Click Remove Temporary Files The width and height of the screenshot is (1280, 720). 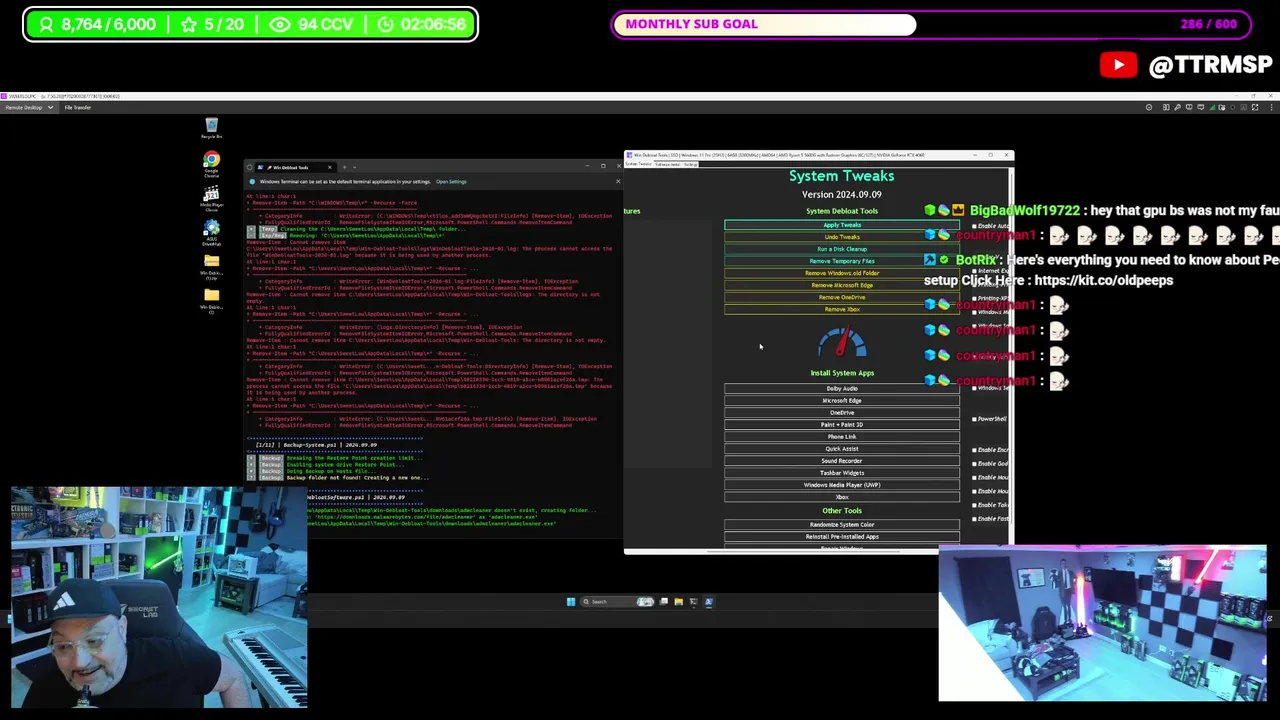[842, 261]
